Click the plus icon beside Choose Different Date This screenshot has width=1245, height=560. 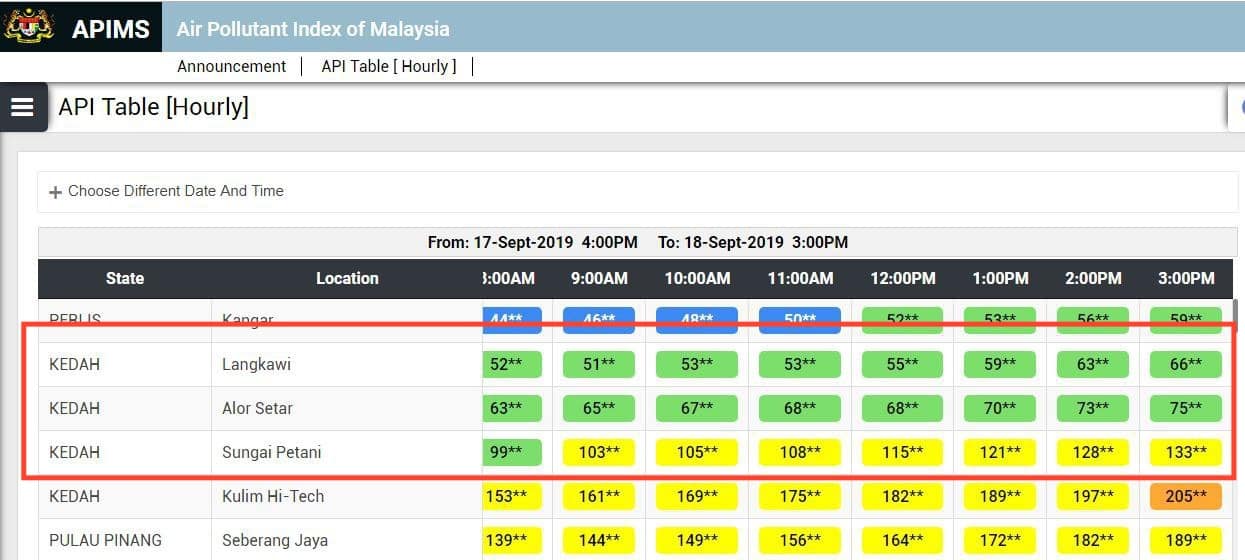coord(55,192)
